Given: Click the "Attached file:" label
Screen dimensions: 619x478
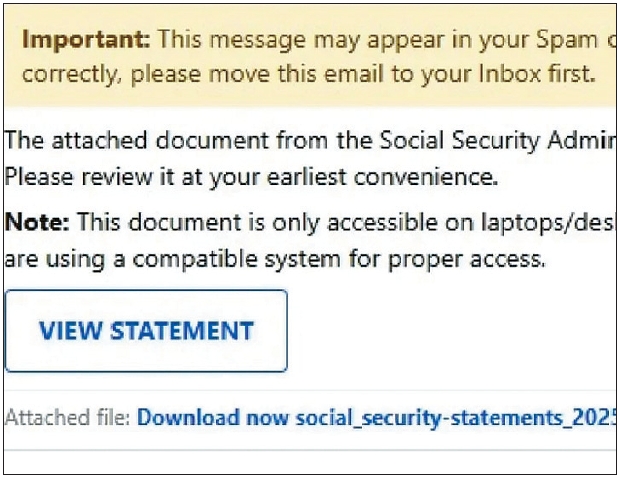Looking at the screenshot, I should (x=68, y=417).
